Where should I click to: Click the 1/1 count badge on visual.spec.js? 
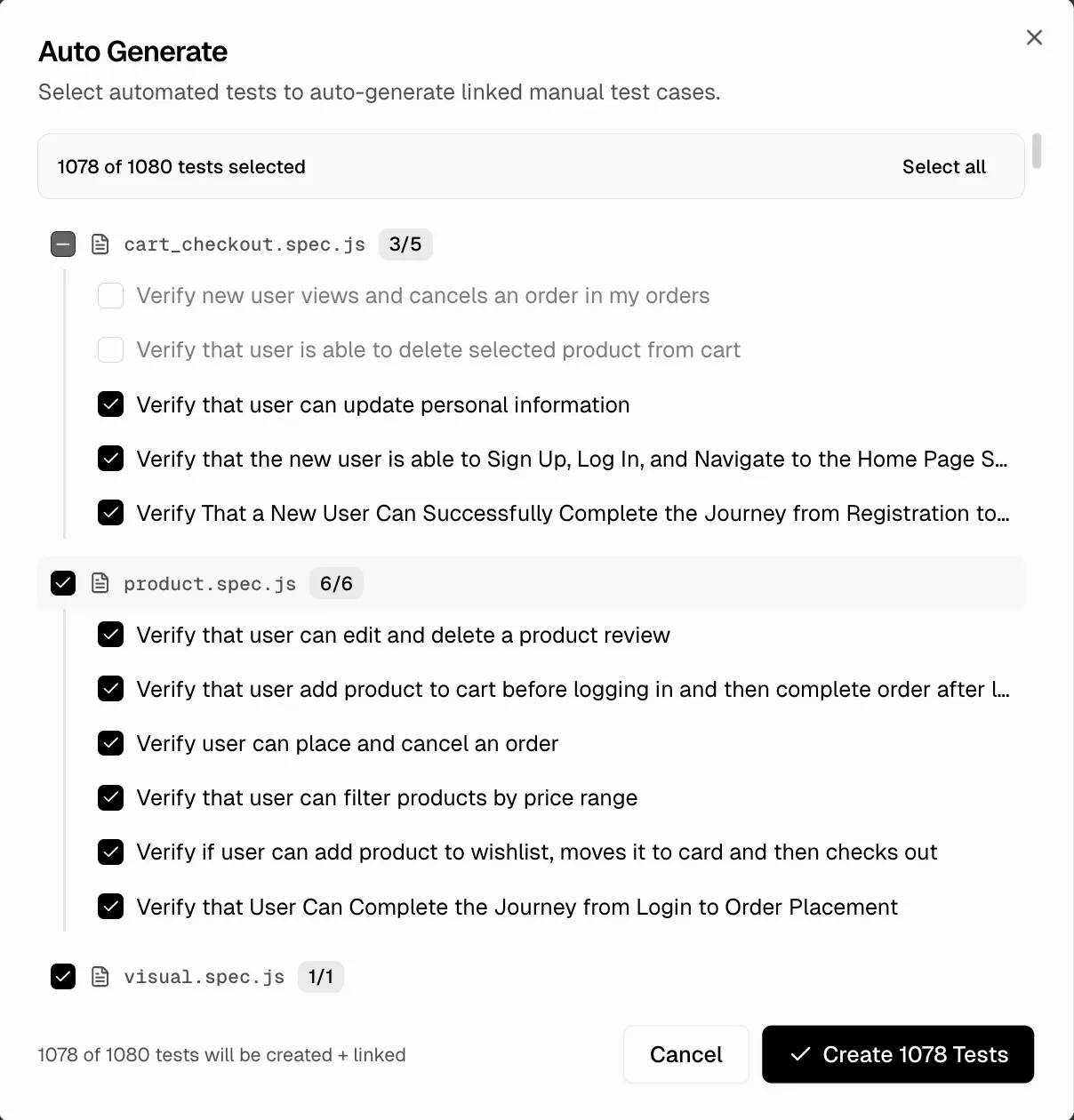click(321, 976)
